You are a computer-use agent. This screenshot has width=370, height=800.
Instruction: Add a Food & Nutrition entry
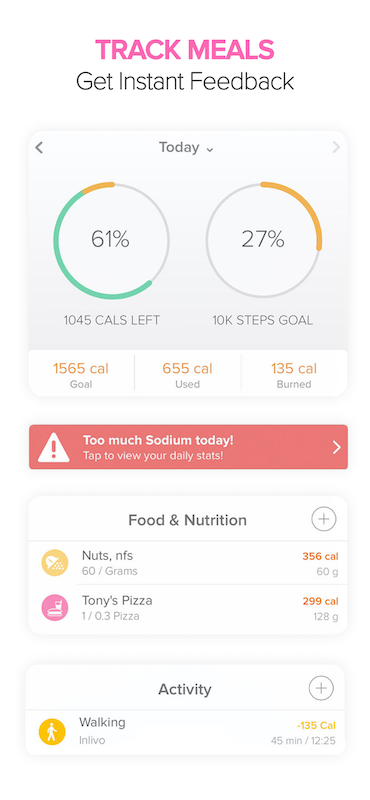point(324,519)
